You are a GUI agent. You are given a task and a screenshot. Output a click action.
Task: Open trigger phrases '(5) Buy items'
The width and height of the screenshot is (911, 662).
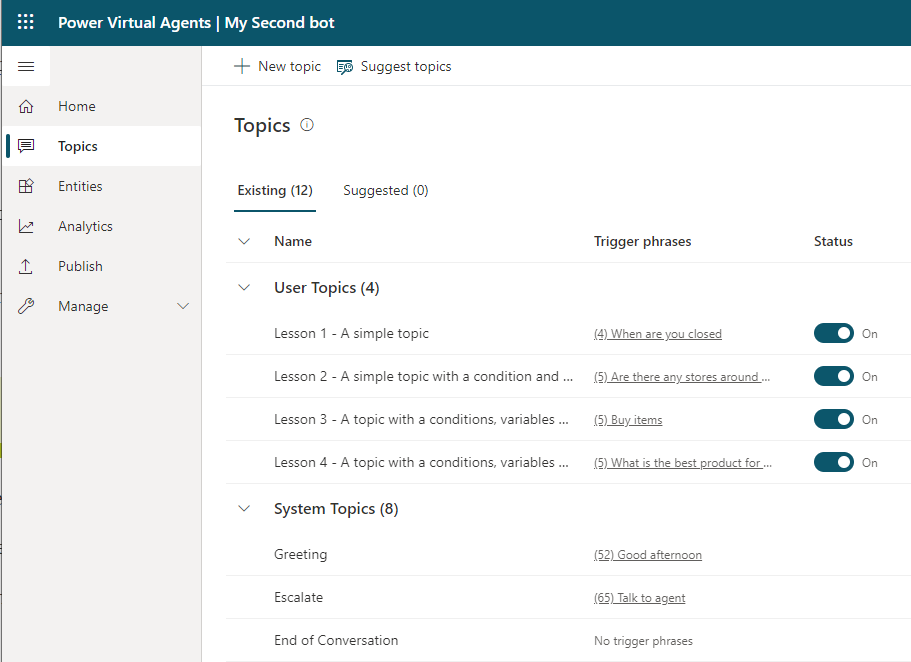tap(628, 420)
